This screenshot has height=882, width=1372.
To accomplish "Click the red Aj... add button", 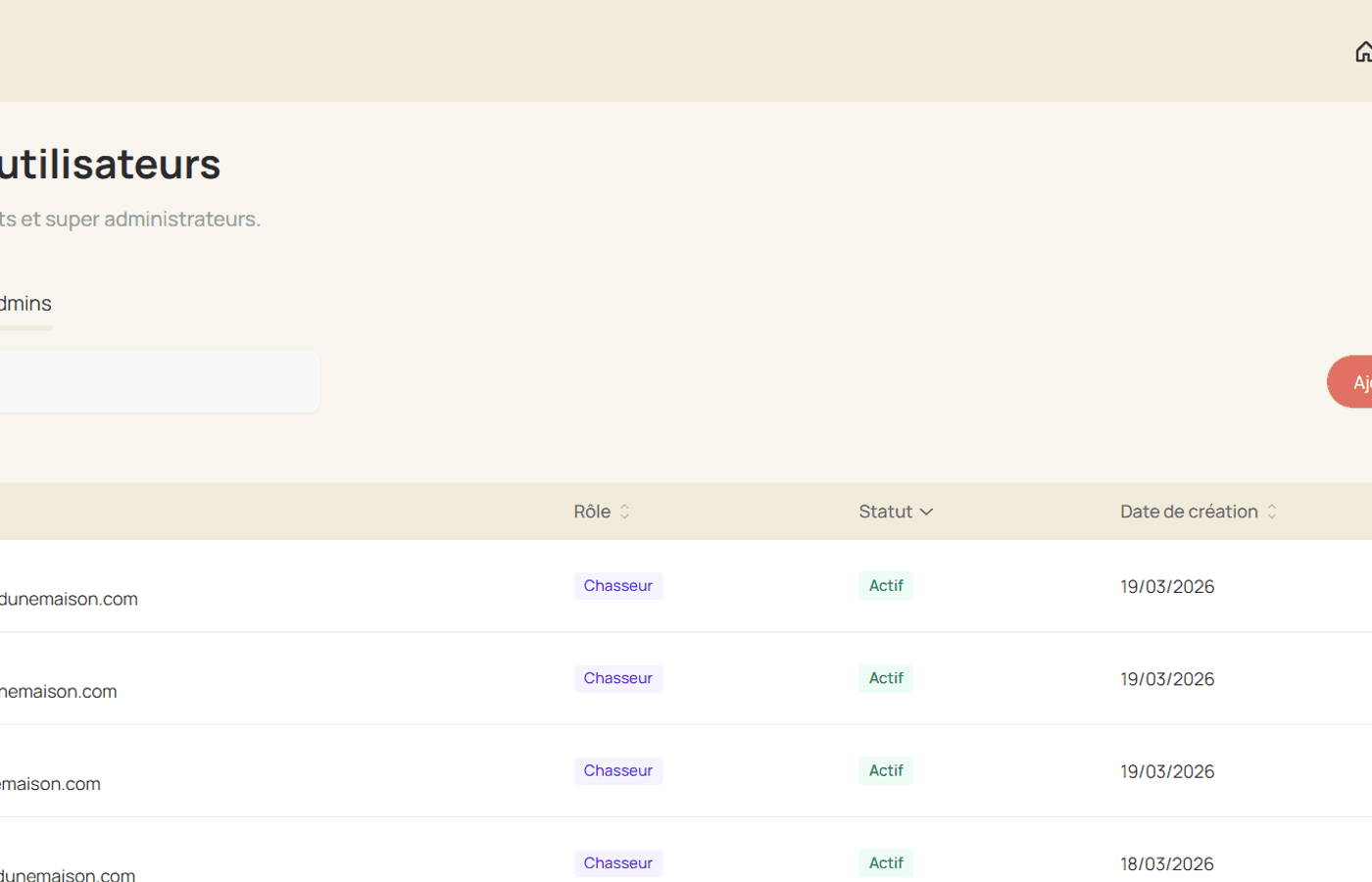I will pyautogui.click(x=1350, y=382).
